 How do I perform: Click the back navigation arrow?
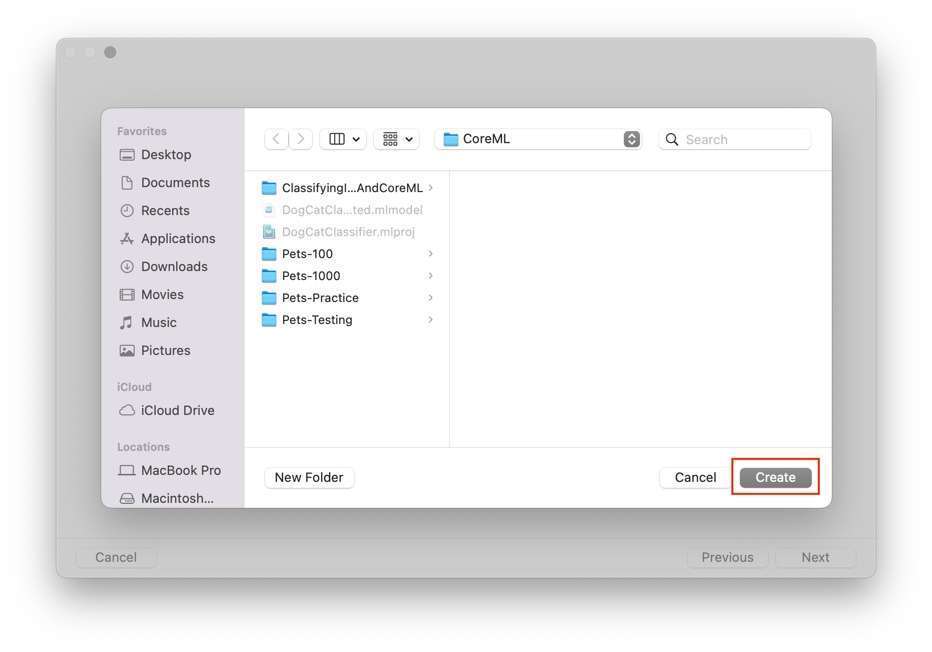pos(276,139)
